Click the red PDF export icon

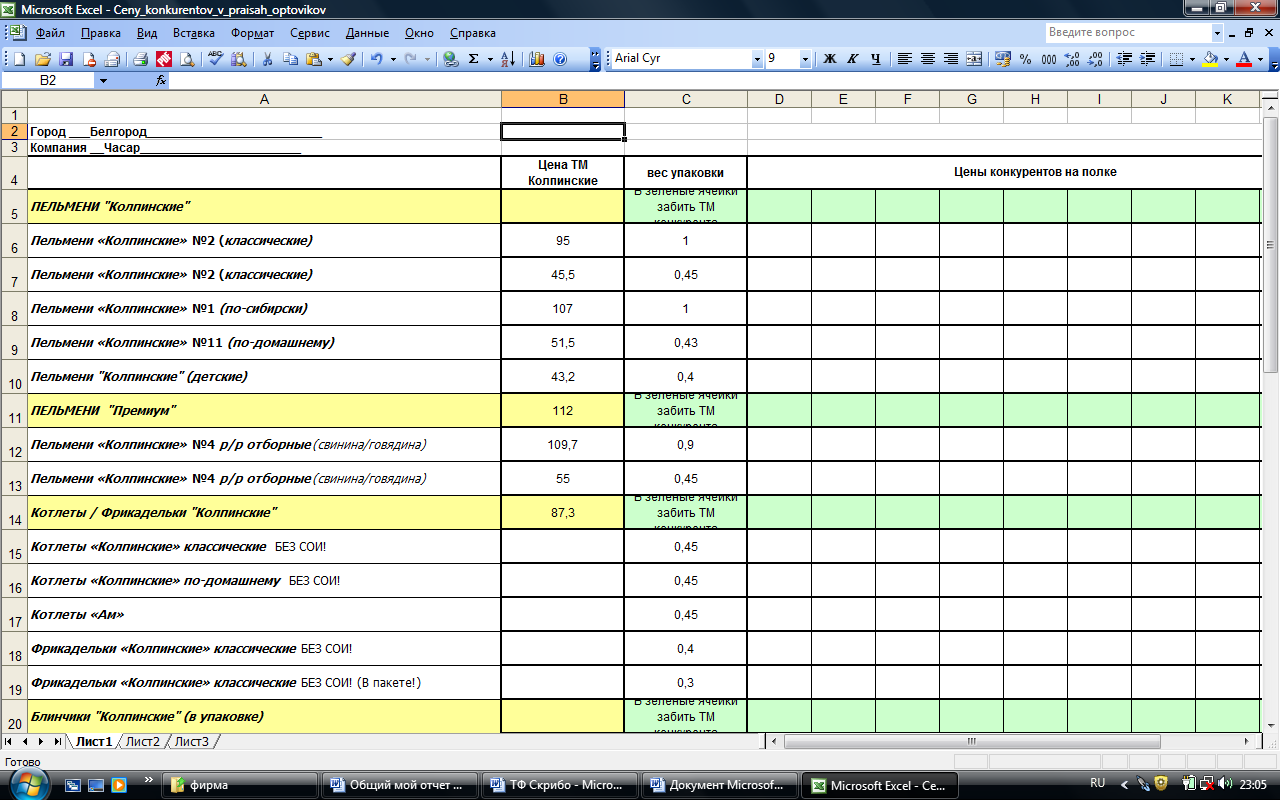coord(163,59)
